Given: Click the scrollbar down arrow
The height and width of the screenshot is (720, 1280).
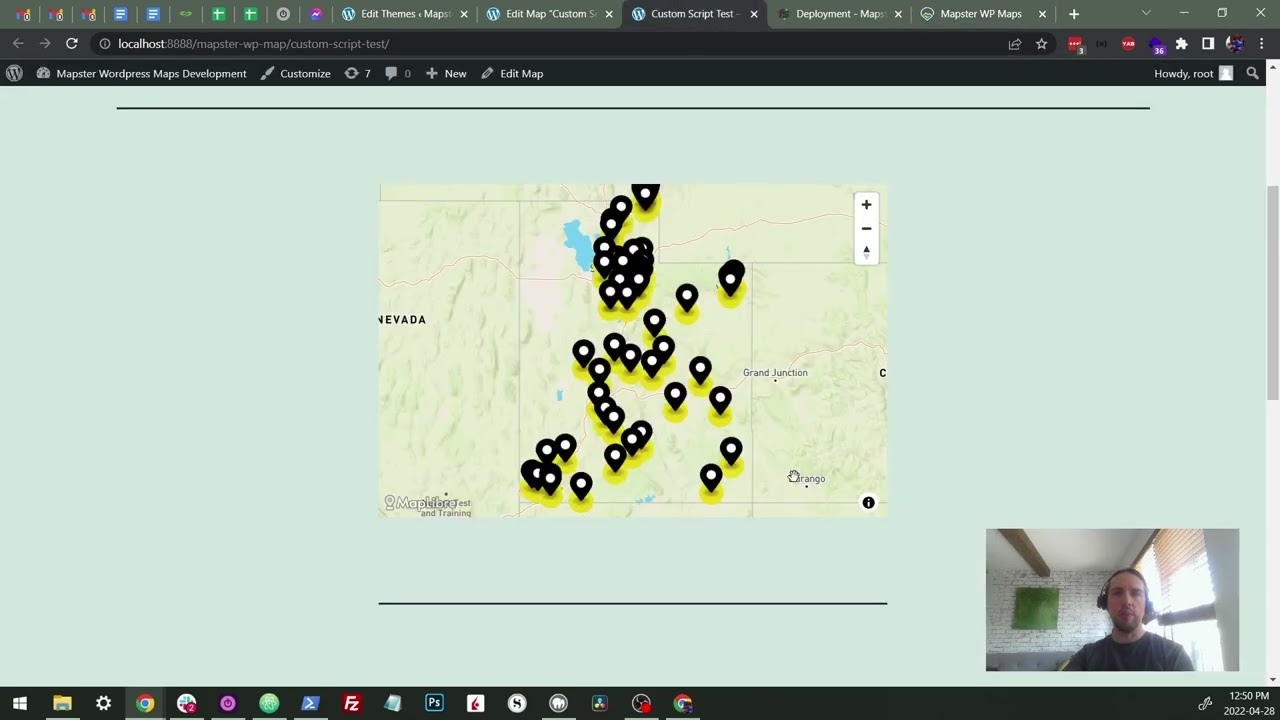Looking at the screenshot, I should pyautogui.click(x=1273, y=680).
